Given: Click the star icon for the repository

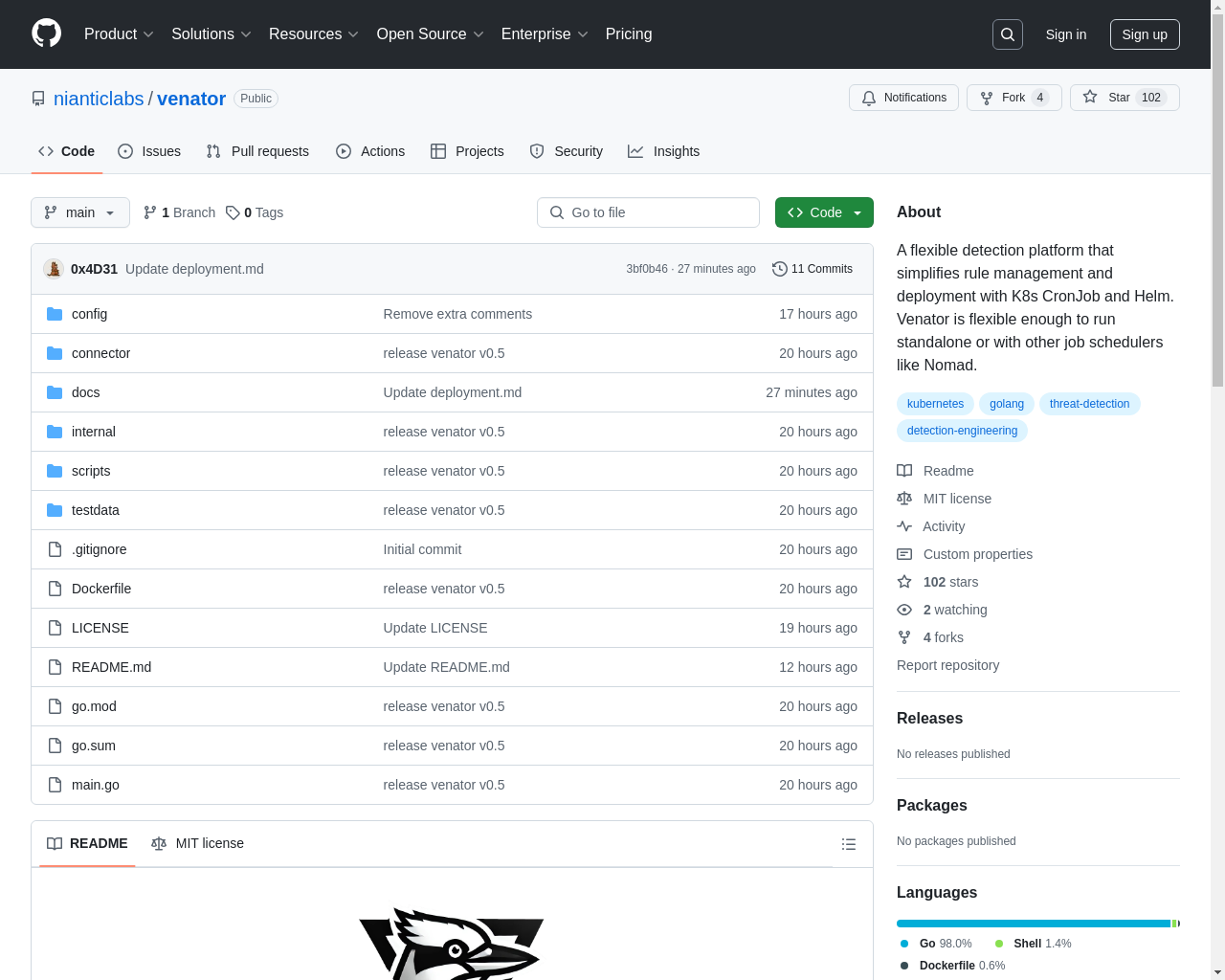Looking at the screenshot, I should click(x=1090, y=97).
